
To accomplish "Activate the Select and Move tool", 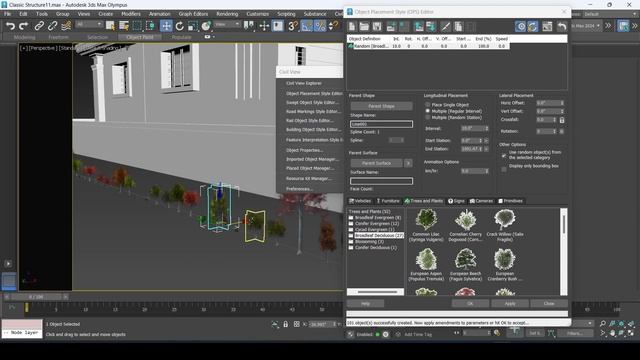I will (x=166, y=26).
